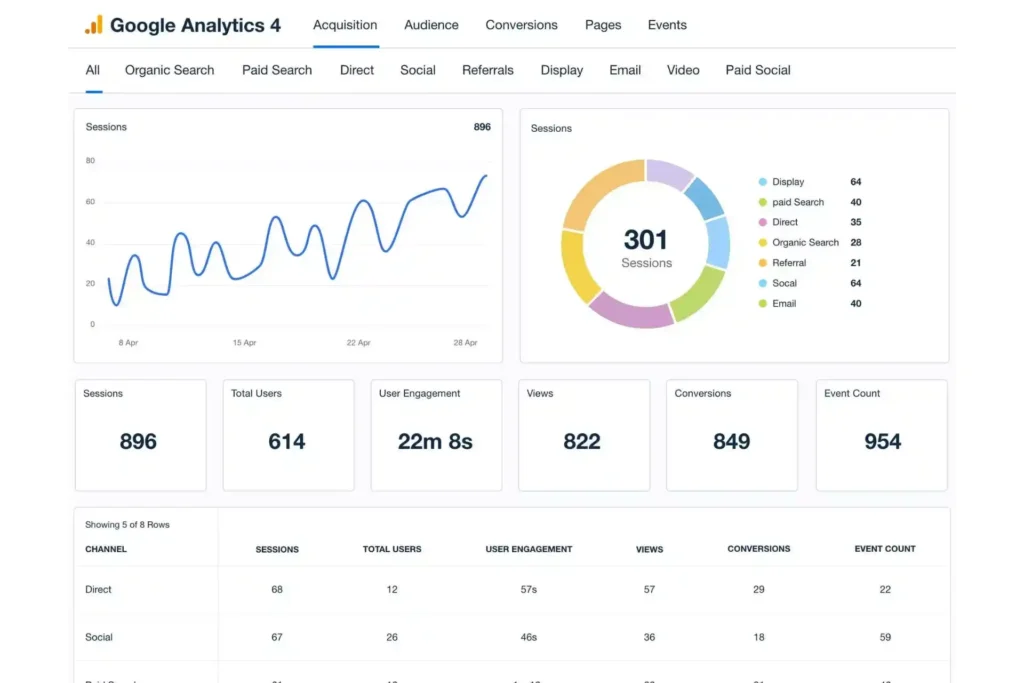Sort by the VIEWS column header
1024x683 pixels.
point(649,549)
